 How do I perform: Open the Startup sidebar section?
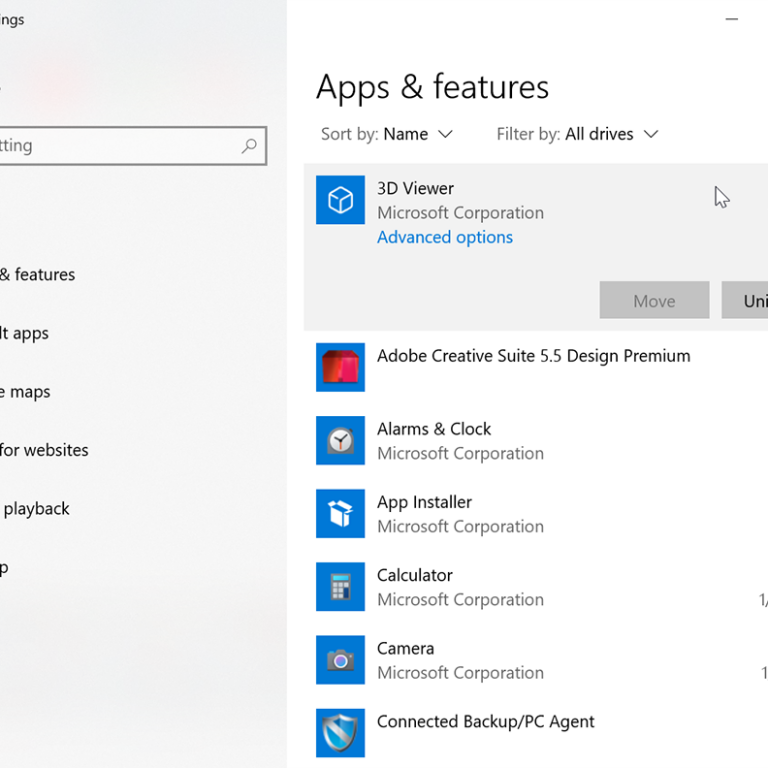tap(5, 567)
